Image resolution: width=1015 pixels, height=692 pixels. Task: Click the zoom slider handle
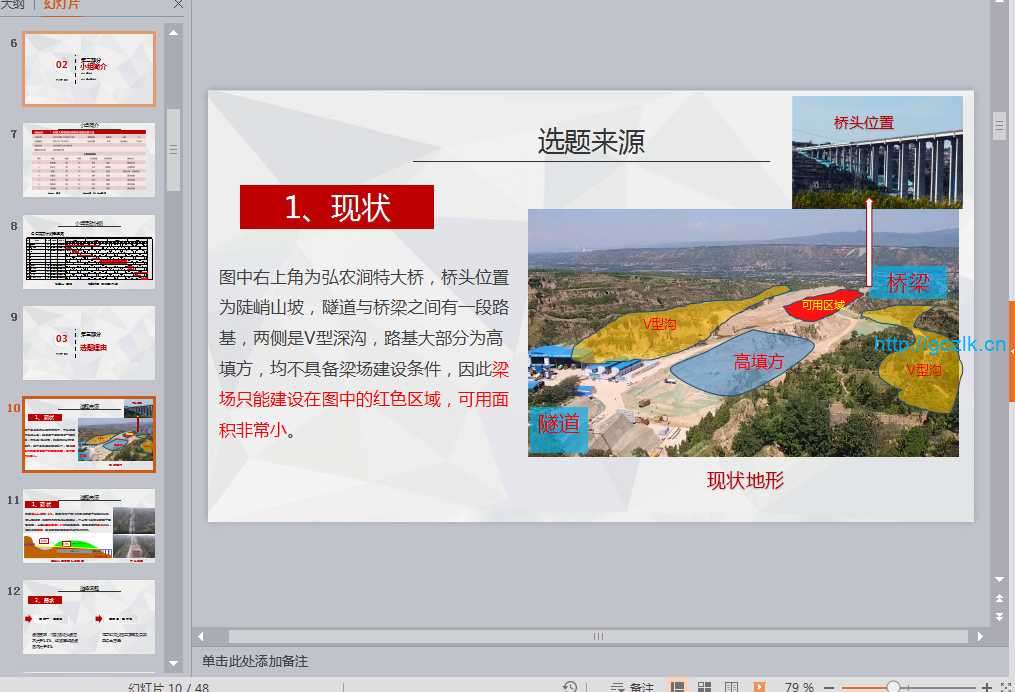893,687
